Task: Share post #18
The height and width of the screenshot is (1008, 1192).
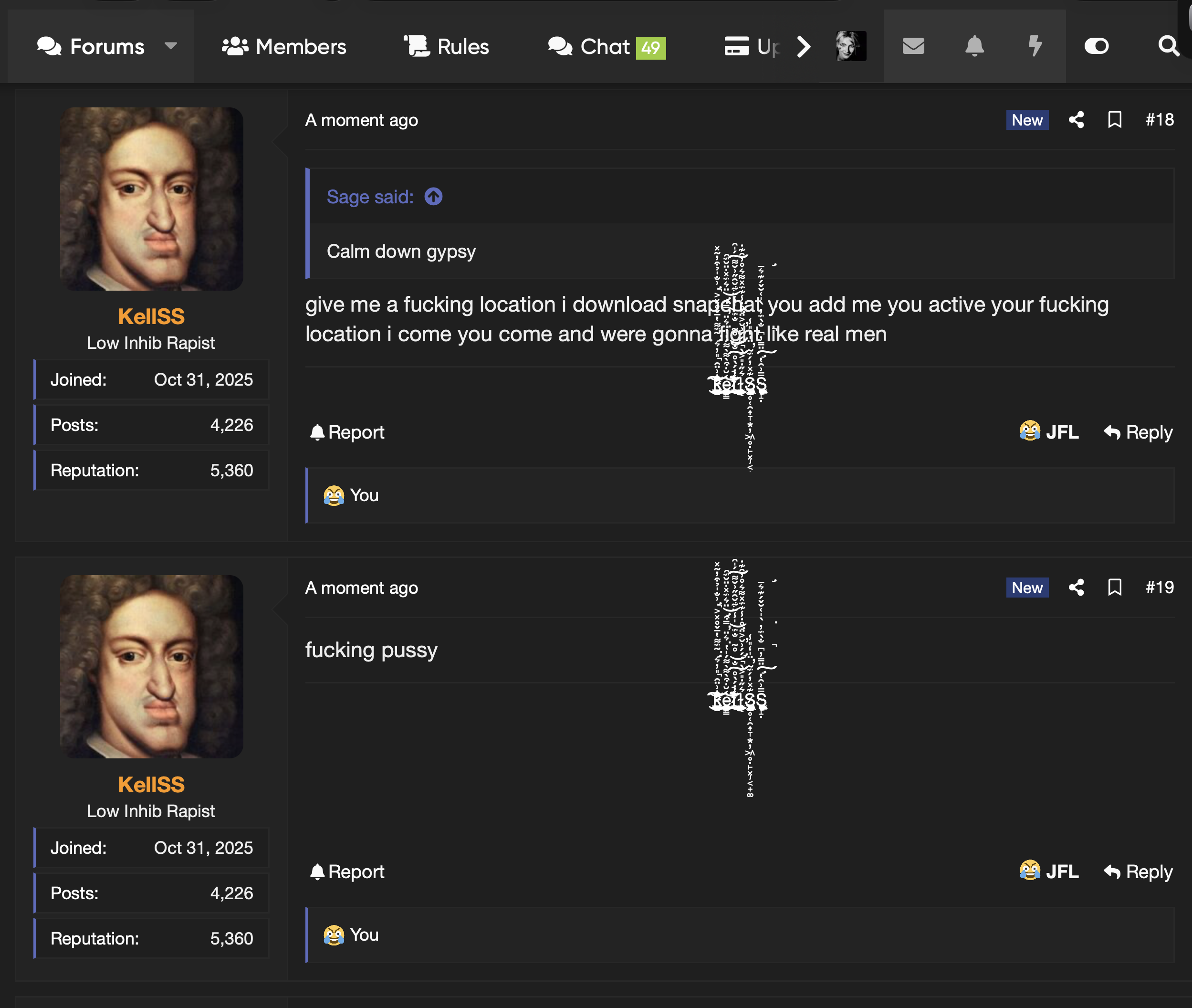Action: 1076,120
